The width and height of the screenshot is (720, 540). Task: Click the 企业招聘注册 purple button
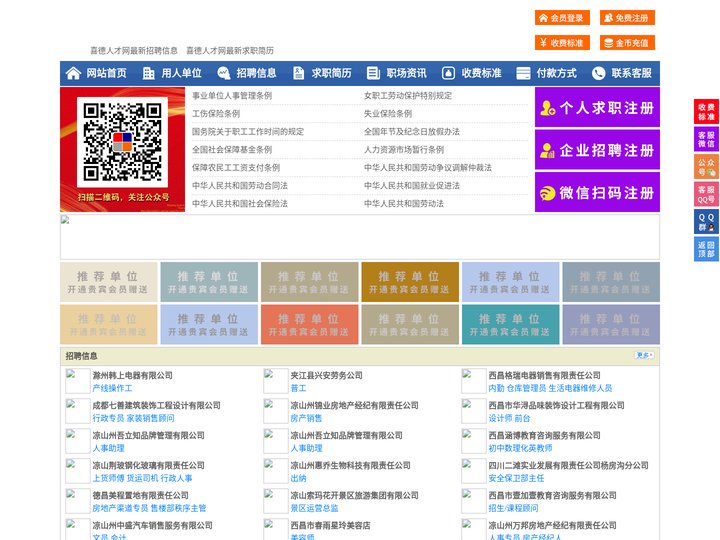click(x=597, y=150)
